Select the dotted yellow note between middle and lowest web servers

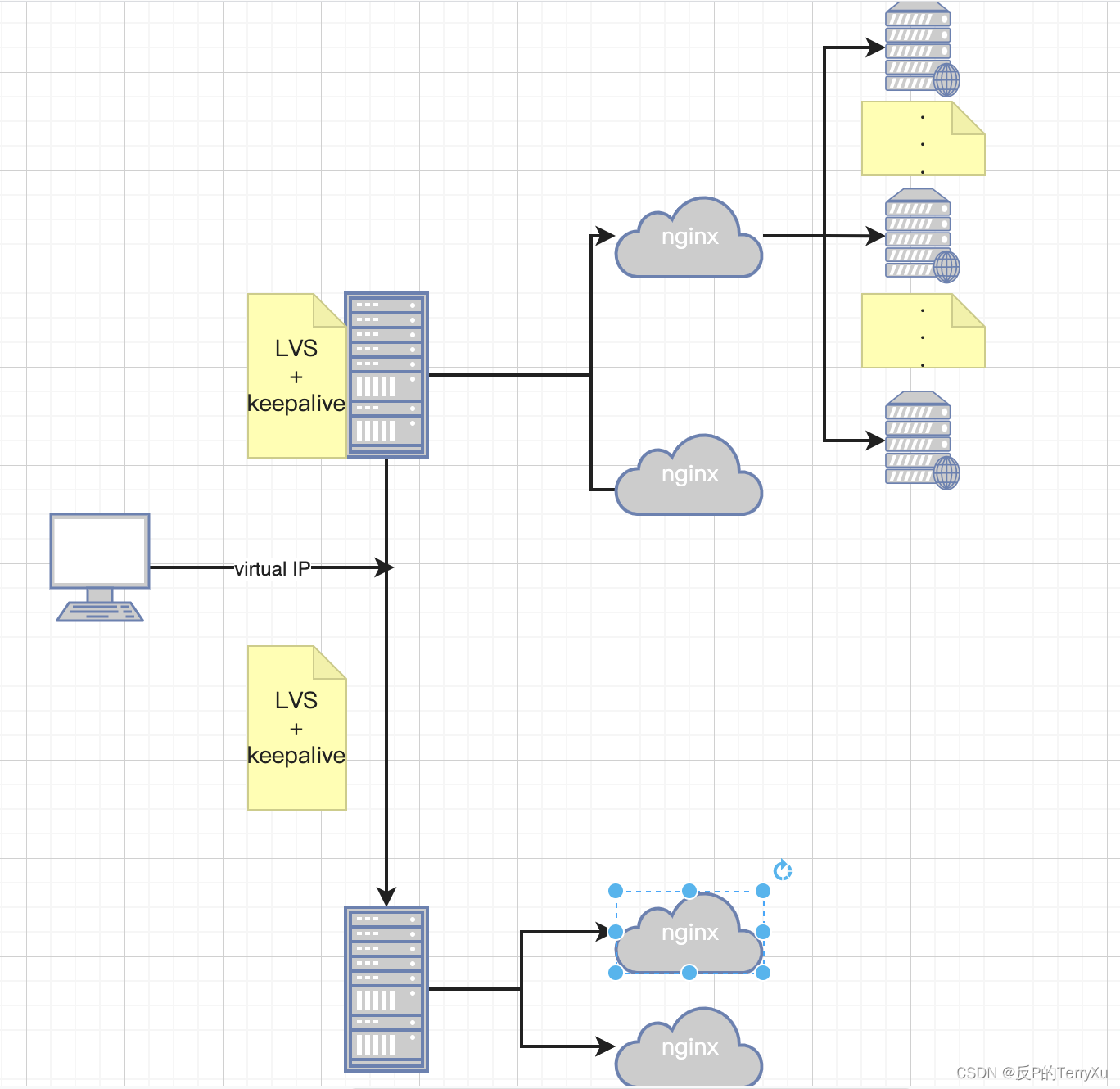click(x=923, y=331)
